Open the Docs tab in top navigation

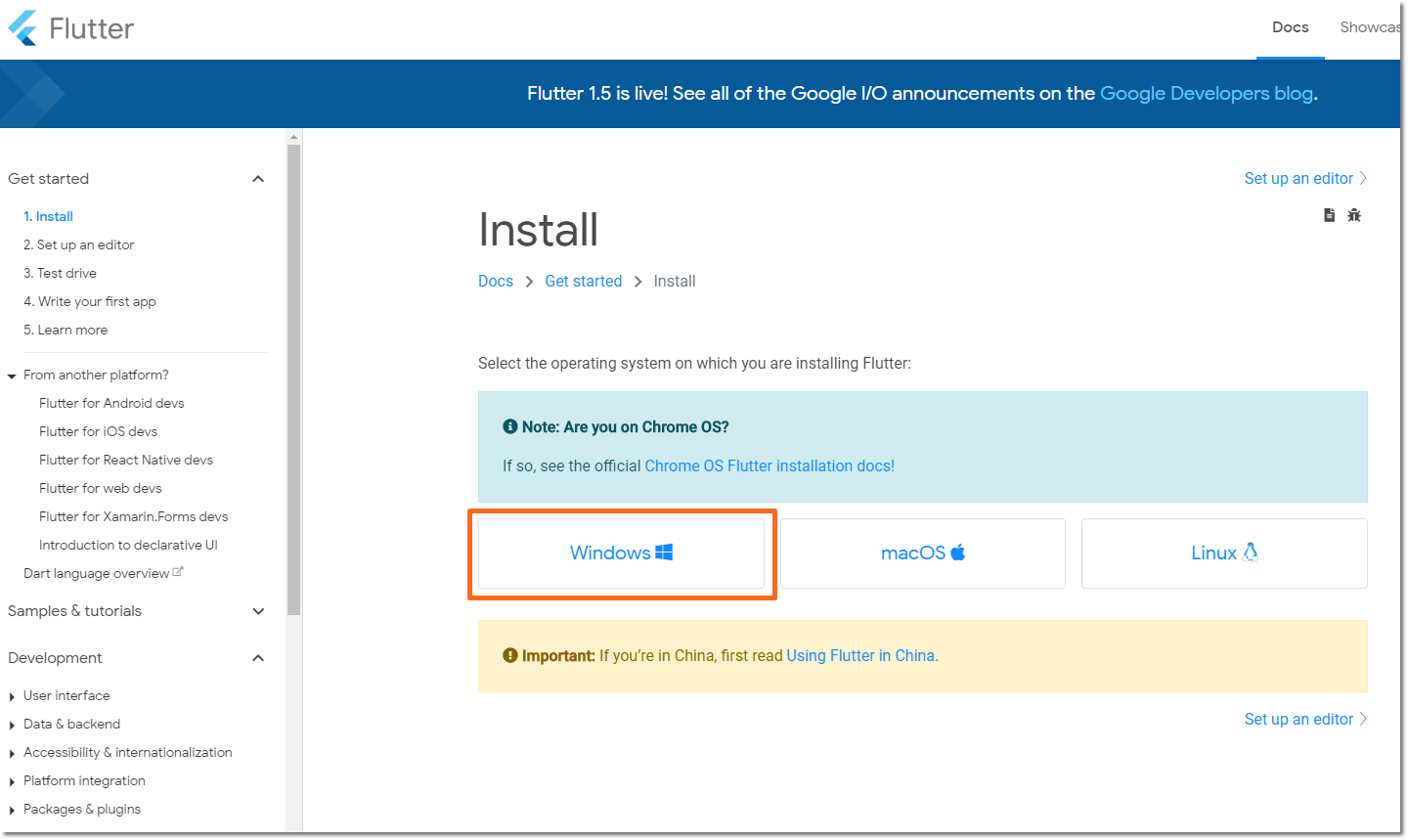(x=1291, y=27)
